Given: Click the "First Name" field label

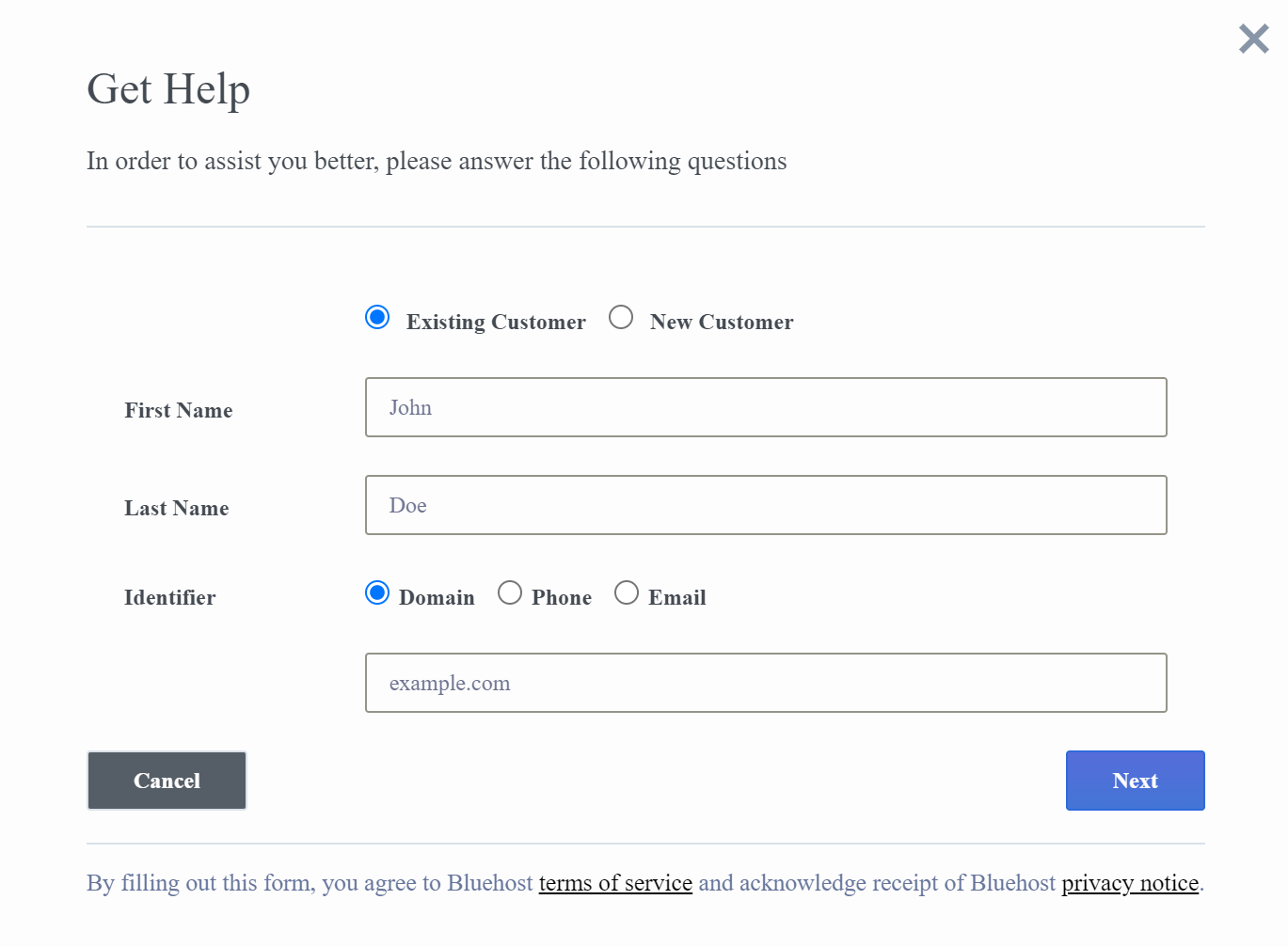Looking at the screenshot, I should click(179, 411).
